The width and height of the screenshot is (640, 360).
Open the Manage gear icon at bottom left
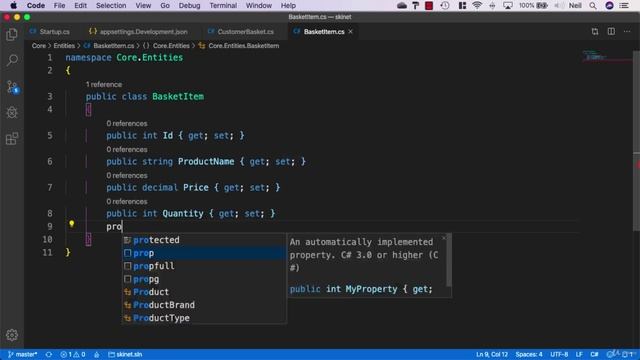point(12,335)
